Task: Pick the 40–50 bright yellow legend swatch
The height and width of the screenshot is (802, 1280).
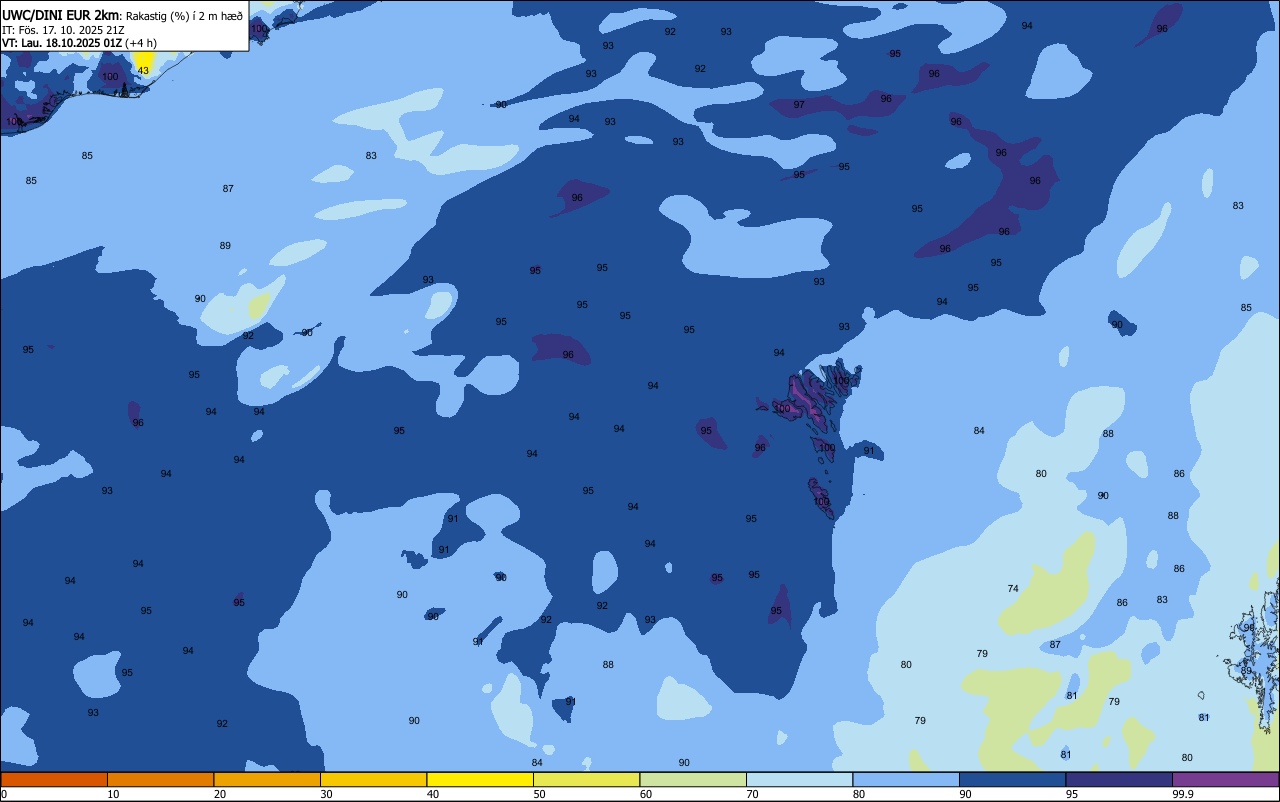Action: tap(480, 780)
